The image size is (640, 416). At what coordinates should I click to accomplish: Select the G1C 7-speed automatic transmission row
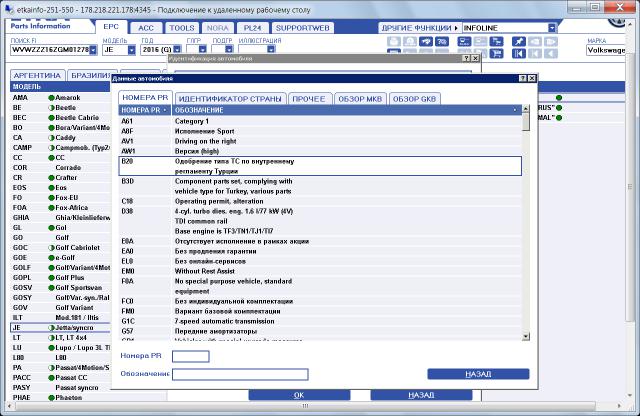coord(320,321)
